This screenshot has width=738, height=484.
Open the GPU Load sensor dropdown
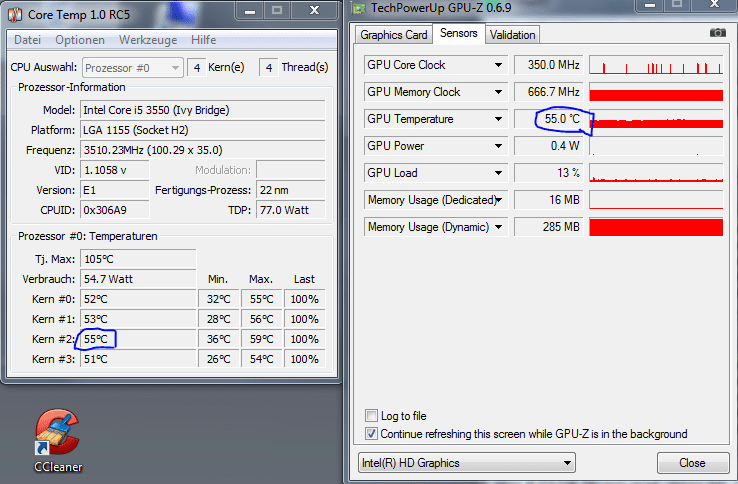(498, 173)
